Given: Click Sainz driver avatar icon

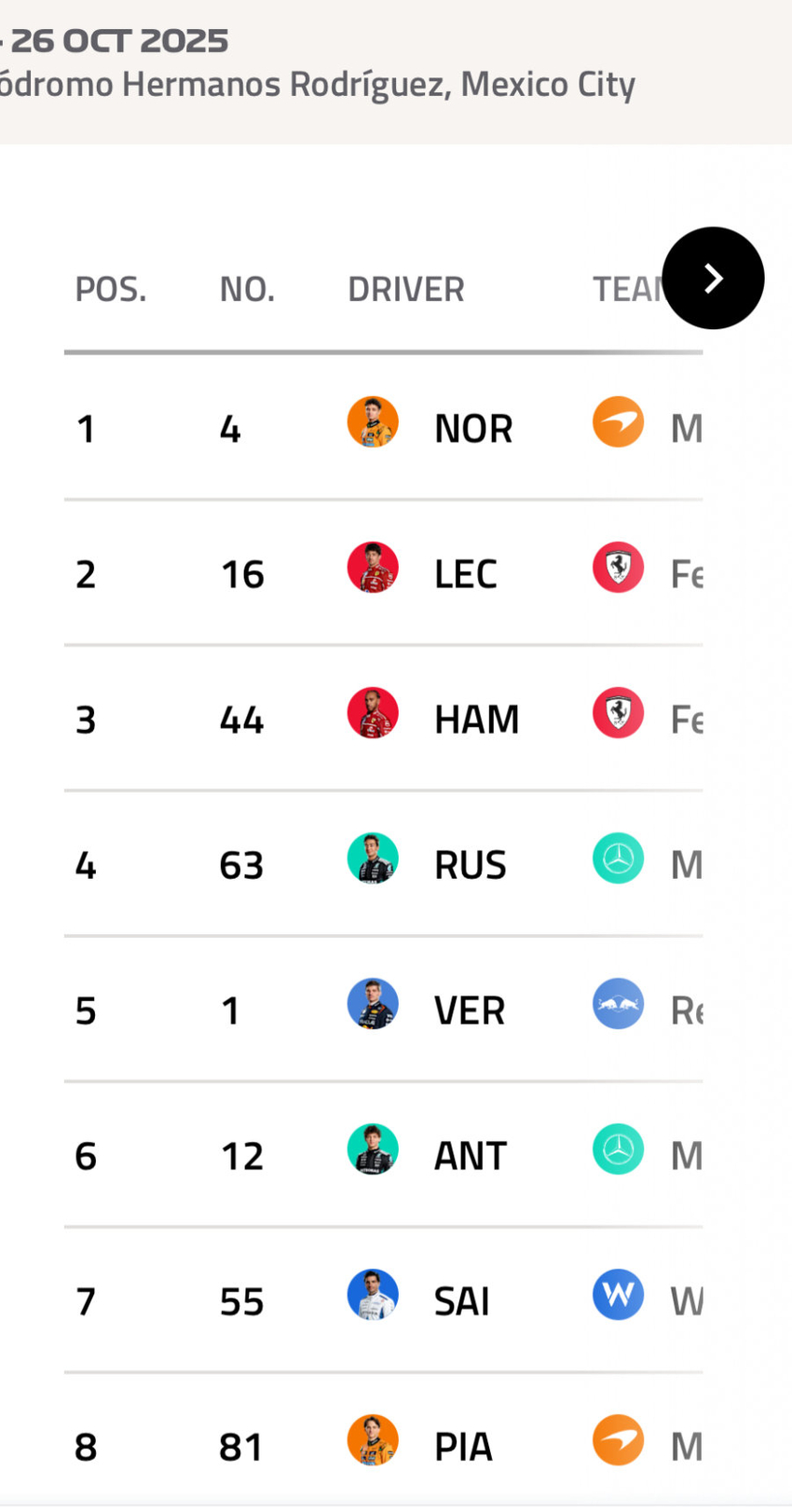Looking at the screenshot, I should coord(373,1295).
